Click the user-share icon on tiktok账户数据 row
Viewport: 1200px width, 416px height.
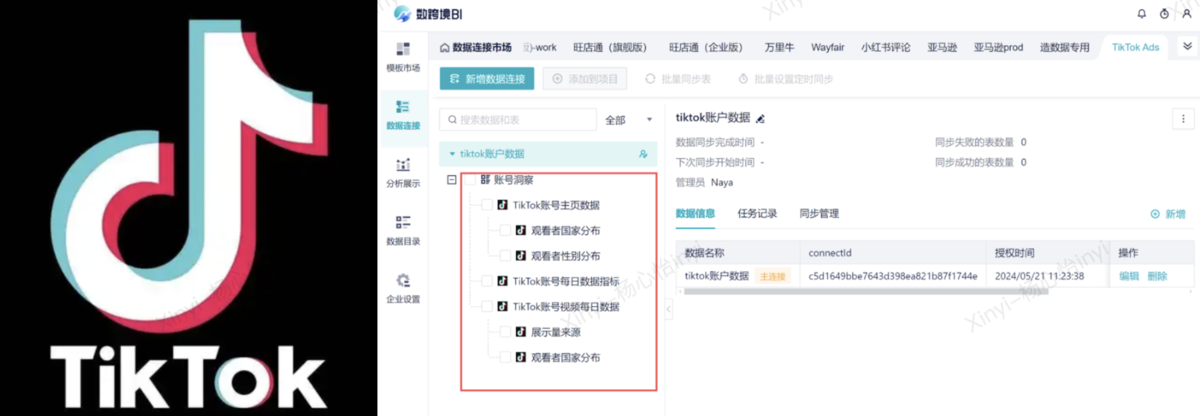(x=643, y=154)
